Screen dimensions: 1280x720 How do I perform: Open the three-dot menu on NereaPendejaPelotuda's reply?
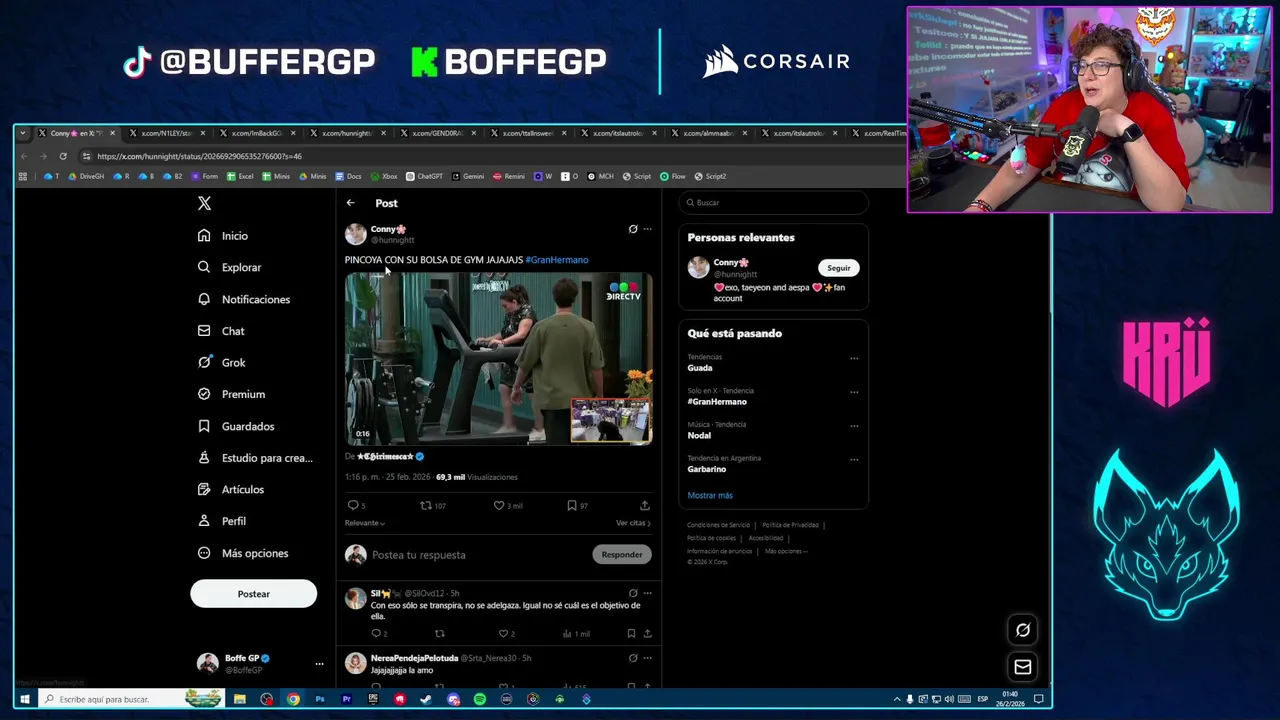pyautogui.click(x=647, y=658)
